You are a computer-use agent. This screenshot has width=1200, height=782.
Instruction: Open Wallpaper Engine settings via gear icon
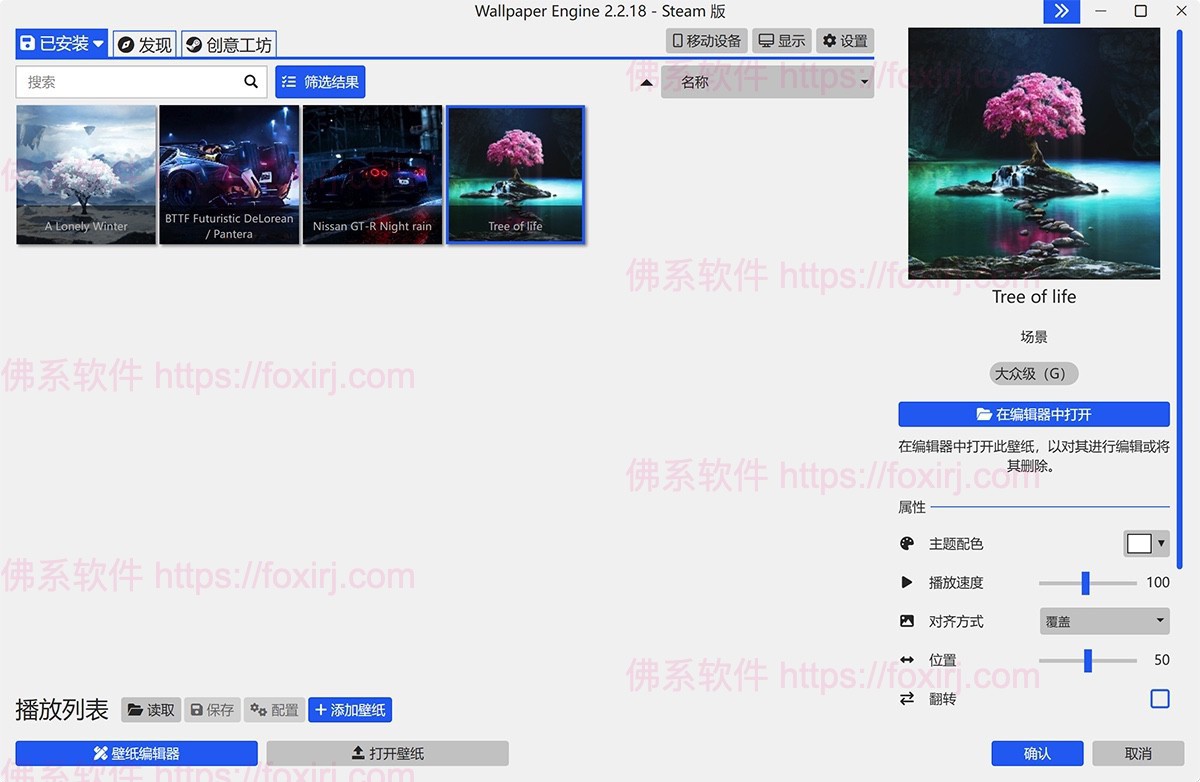(x=844, y=40)
